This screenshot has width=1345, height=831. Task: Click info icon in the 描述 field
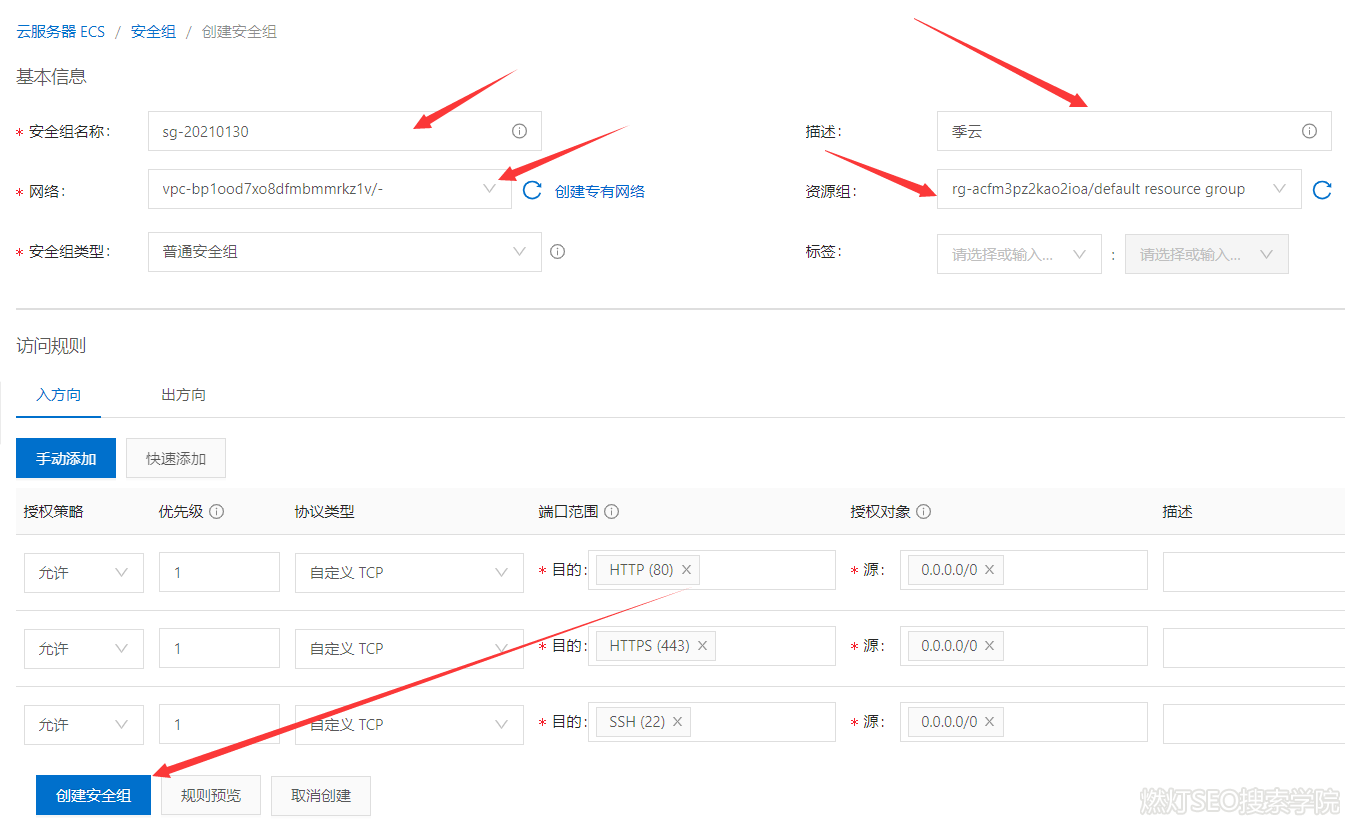[x=1309, y=131]
